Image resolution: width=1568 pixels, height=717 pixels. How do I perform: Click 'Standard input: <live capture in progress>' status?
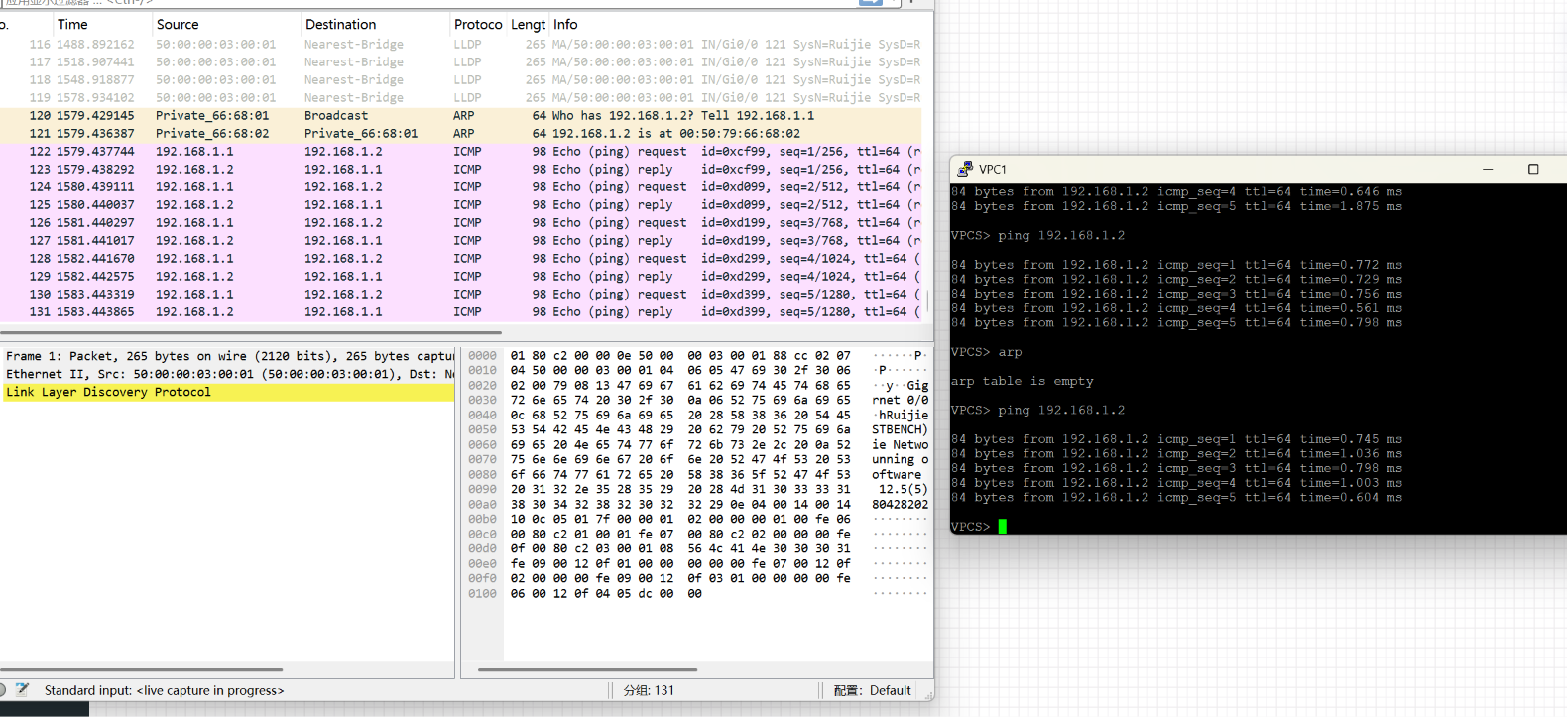(165, 690)
